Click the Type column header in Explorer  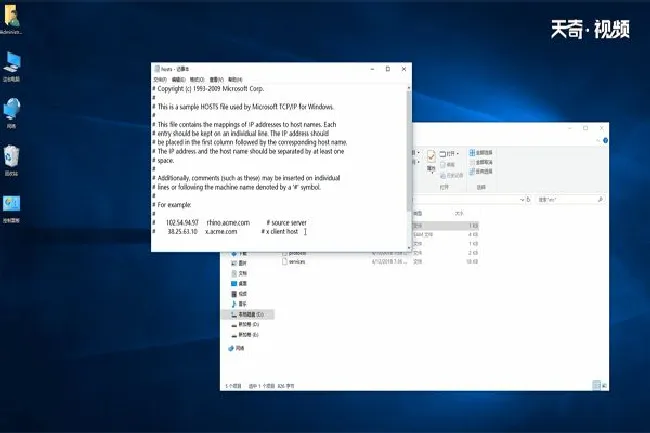417,214
